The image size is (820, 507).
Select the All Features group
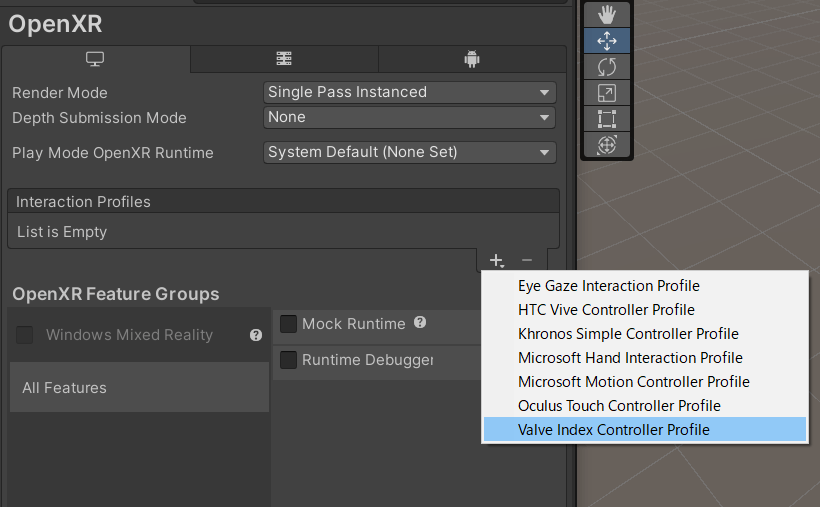(x=140, y=388)
